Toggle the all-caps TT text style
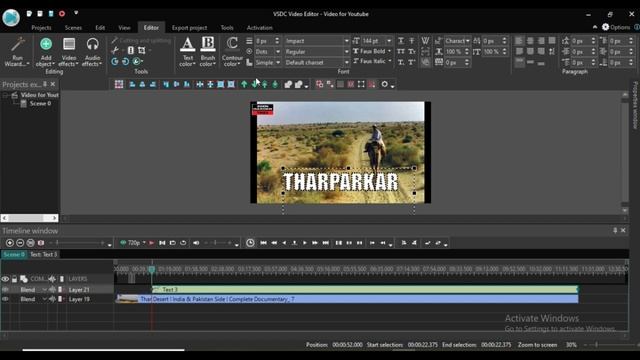Viewport: 640px width, 360px height. pyautogui.click(x=401, y=51)
